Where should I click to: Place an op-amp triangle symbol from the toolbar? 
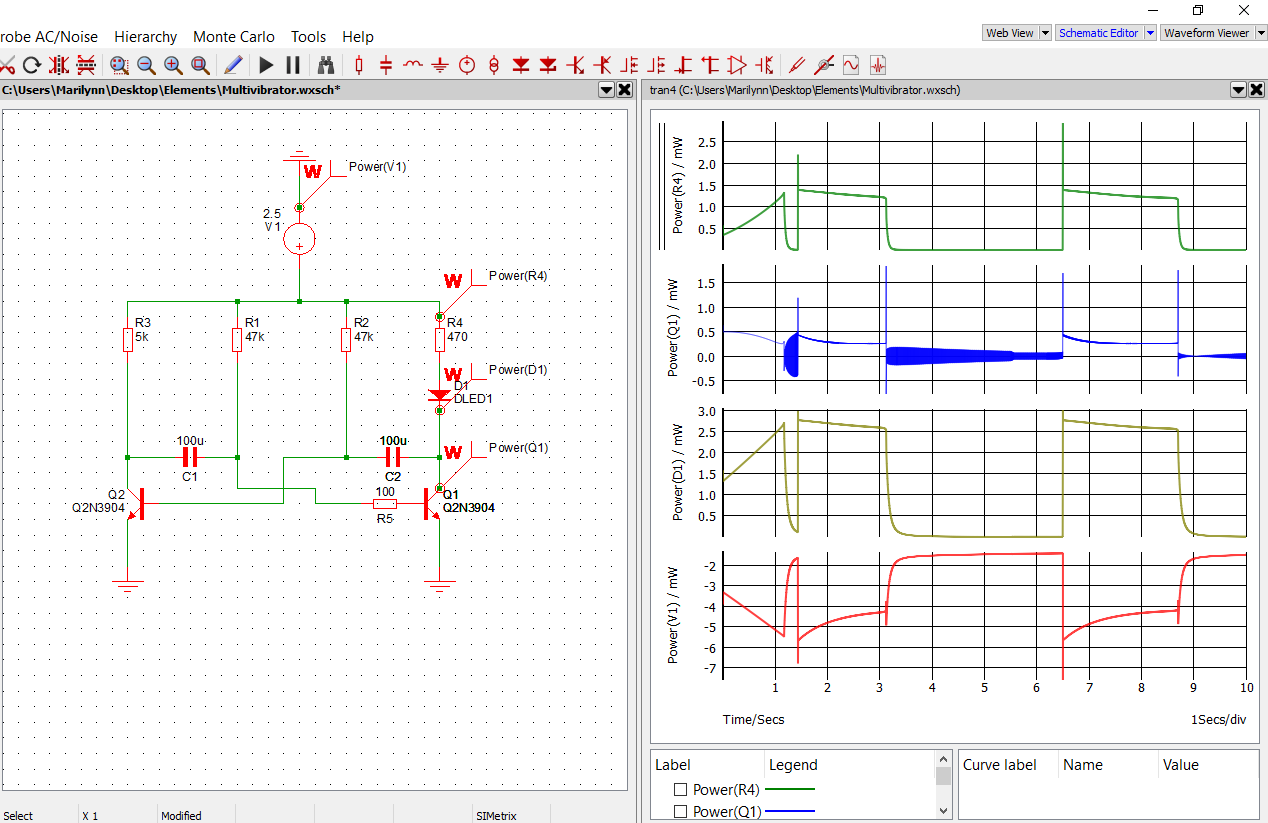point(737,65)
